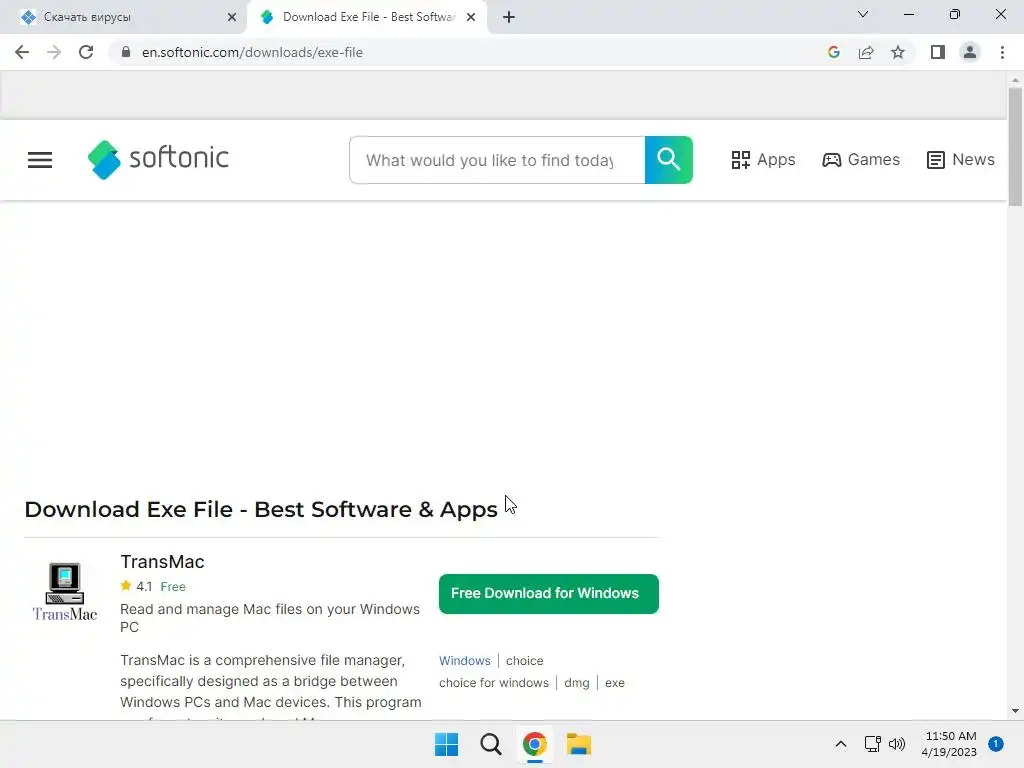Click the address bar URL
1024x768 pixels.
coord(252,52)
